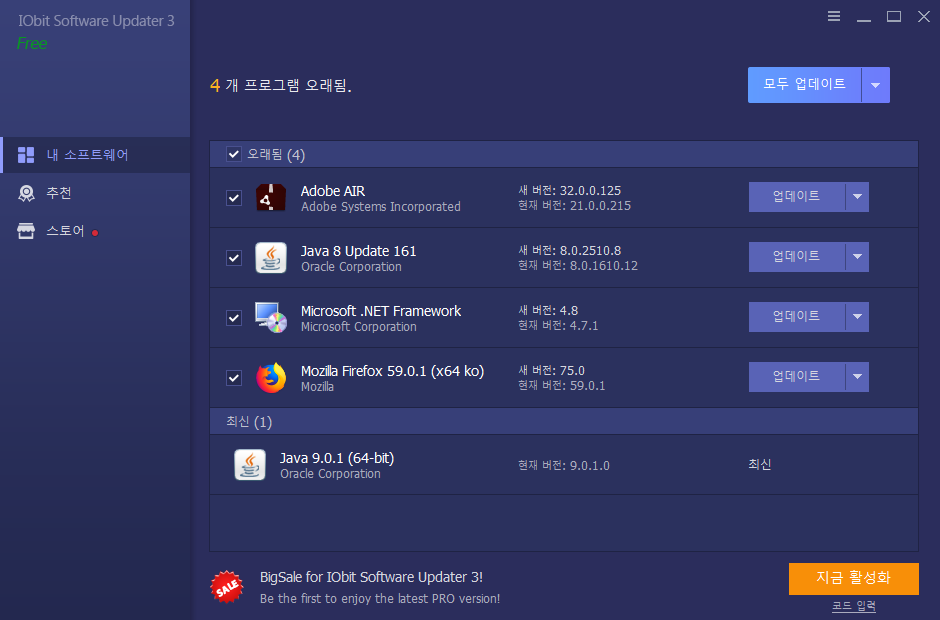Maximize the Software Updater window

[x=894, y=16]
